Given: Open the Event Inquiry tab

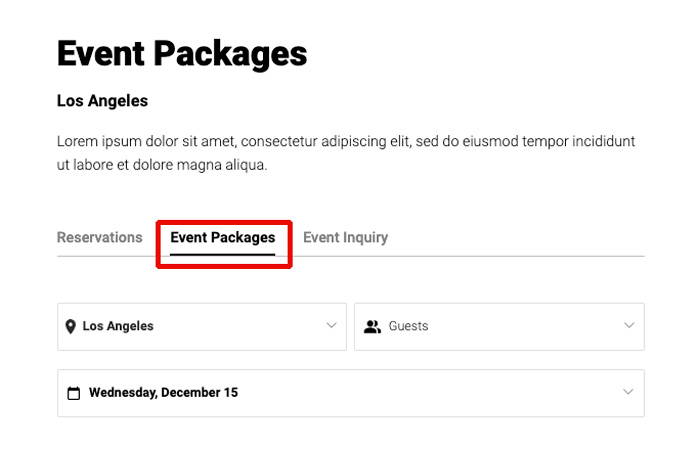Looking at the screenshot, I should pos(345,238).
